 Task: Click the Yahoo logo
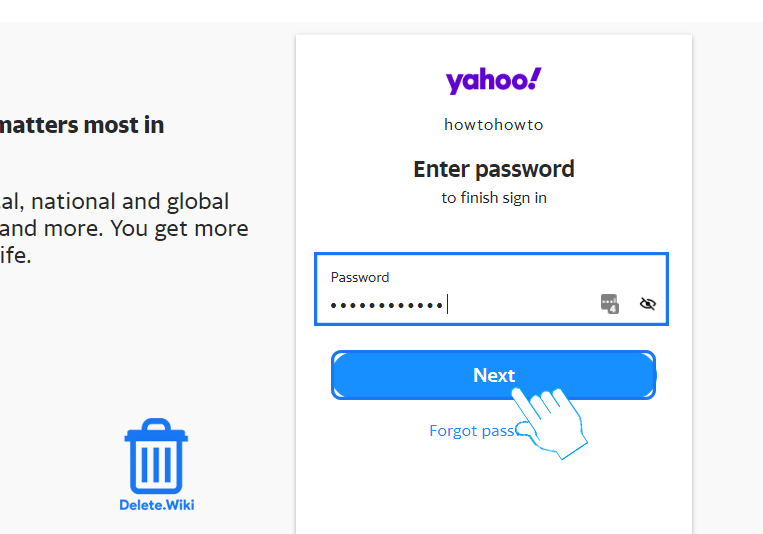tap(493, 80)
